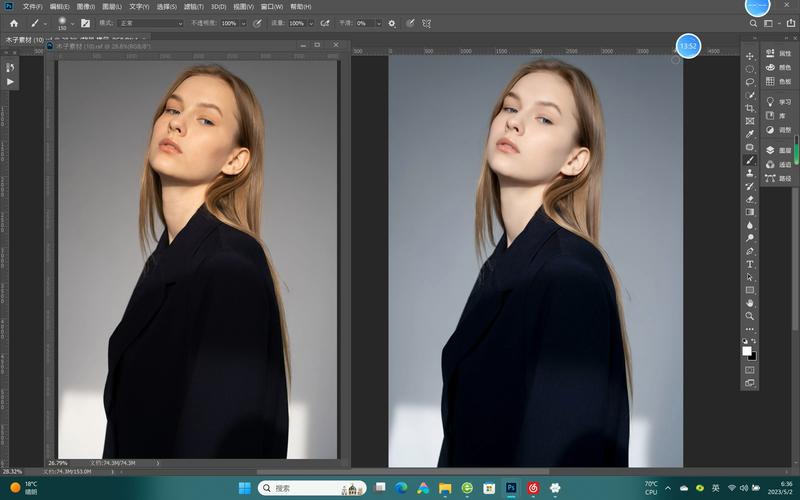Open the 属性 panel button
Image resolution: width=800 pixels, height=500 pixels.
pos(778,53)
